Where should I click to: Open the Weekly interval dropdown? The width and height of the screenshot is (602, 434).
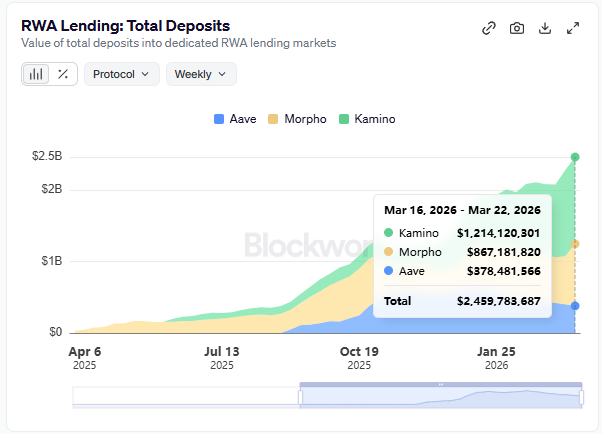click(200, 74)
